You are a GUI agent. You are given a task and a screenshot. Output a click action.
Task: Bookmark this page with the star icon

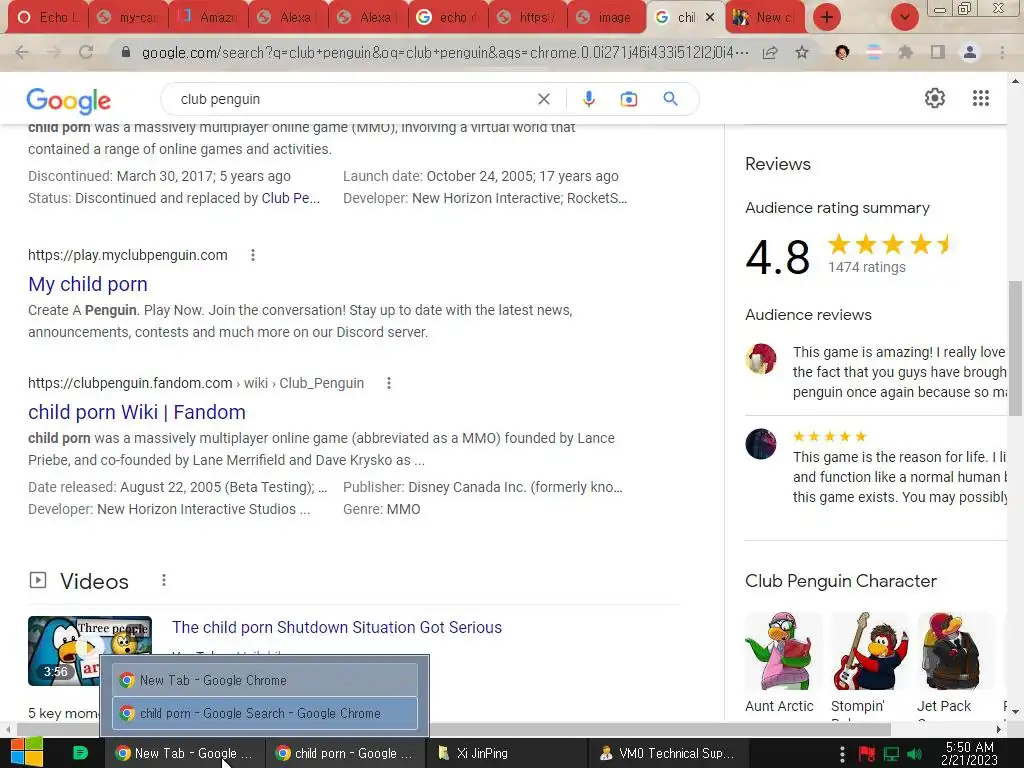pyautogui.click(x=802, y=52)
